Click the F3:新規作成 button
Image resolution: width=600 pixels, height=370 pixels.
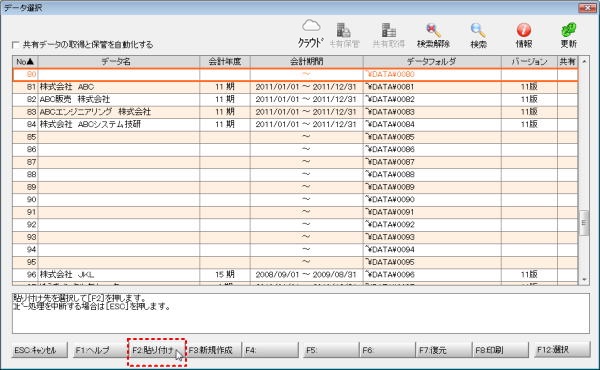(x=214, y=350)
